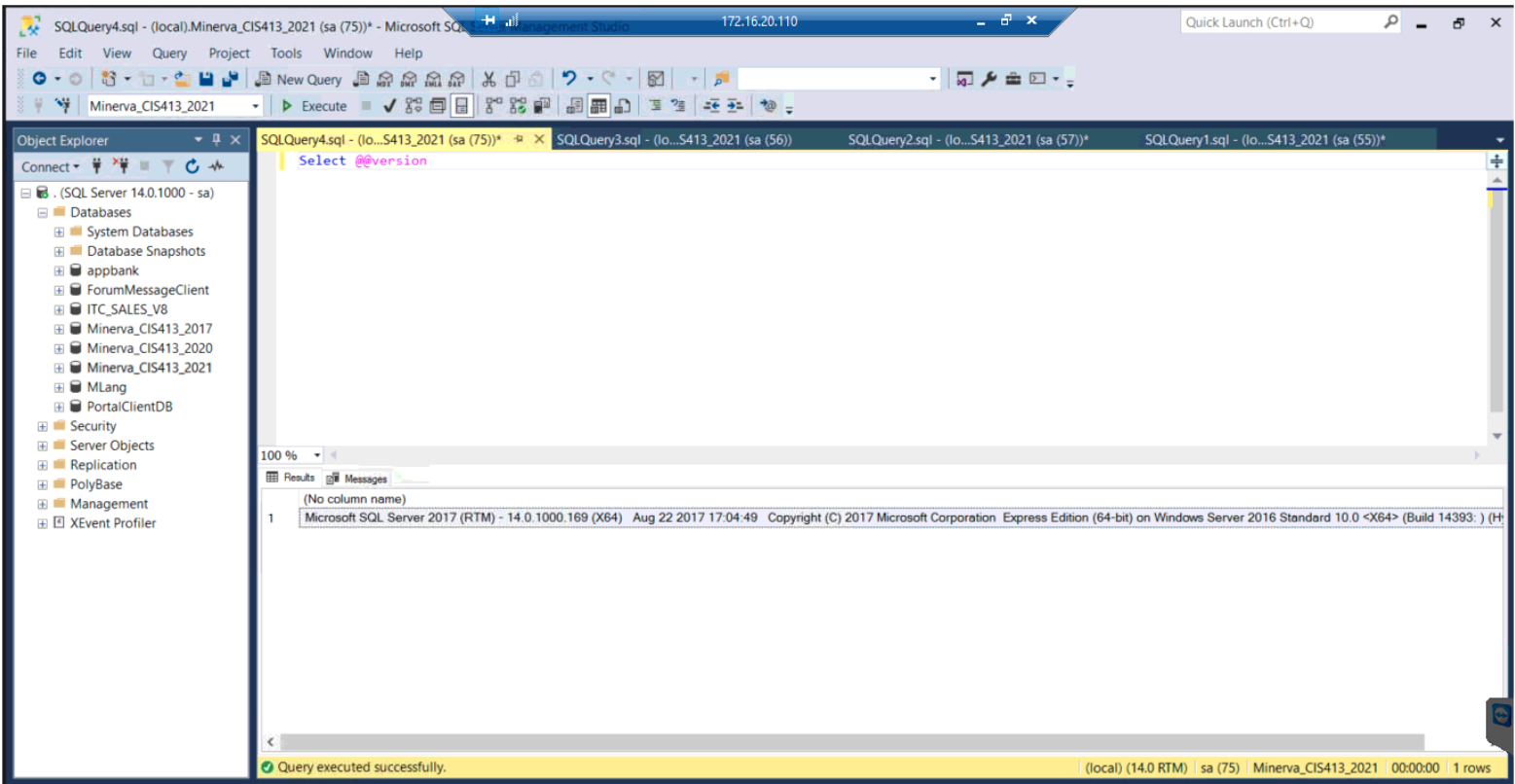Collapse the Databases folder
This screenshot has height=784, width=1515.
[x=43, y=212]
